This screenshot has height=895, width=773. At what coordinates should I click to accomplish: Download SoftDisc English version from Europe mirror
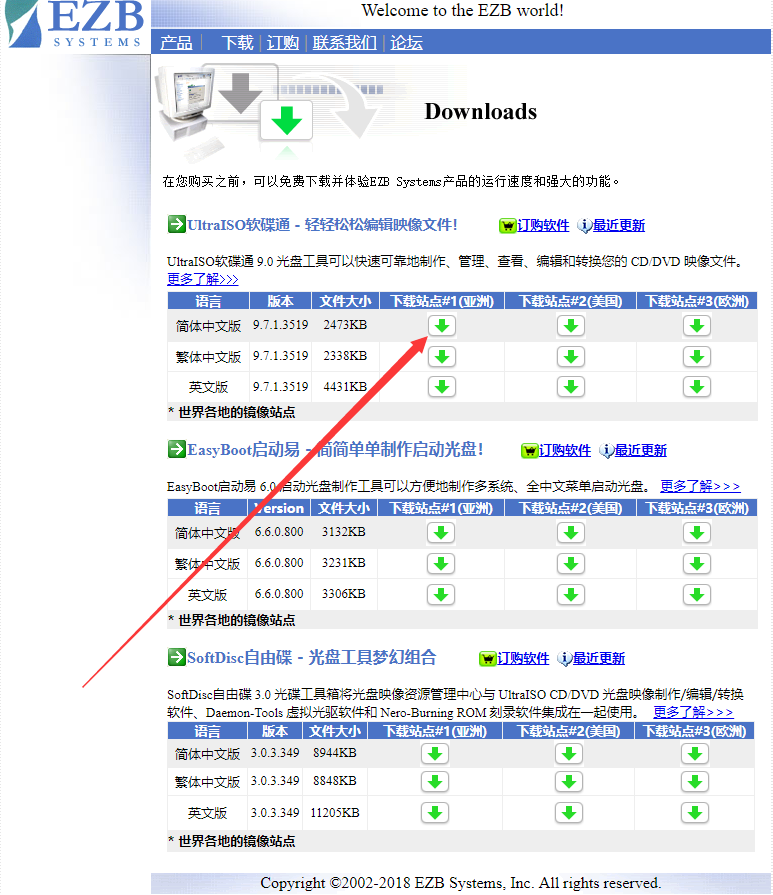pyautogui.click(x=694, y=812)
